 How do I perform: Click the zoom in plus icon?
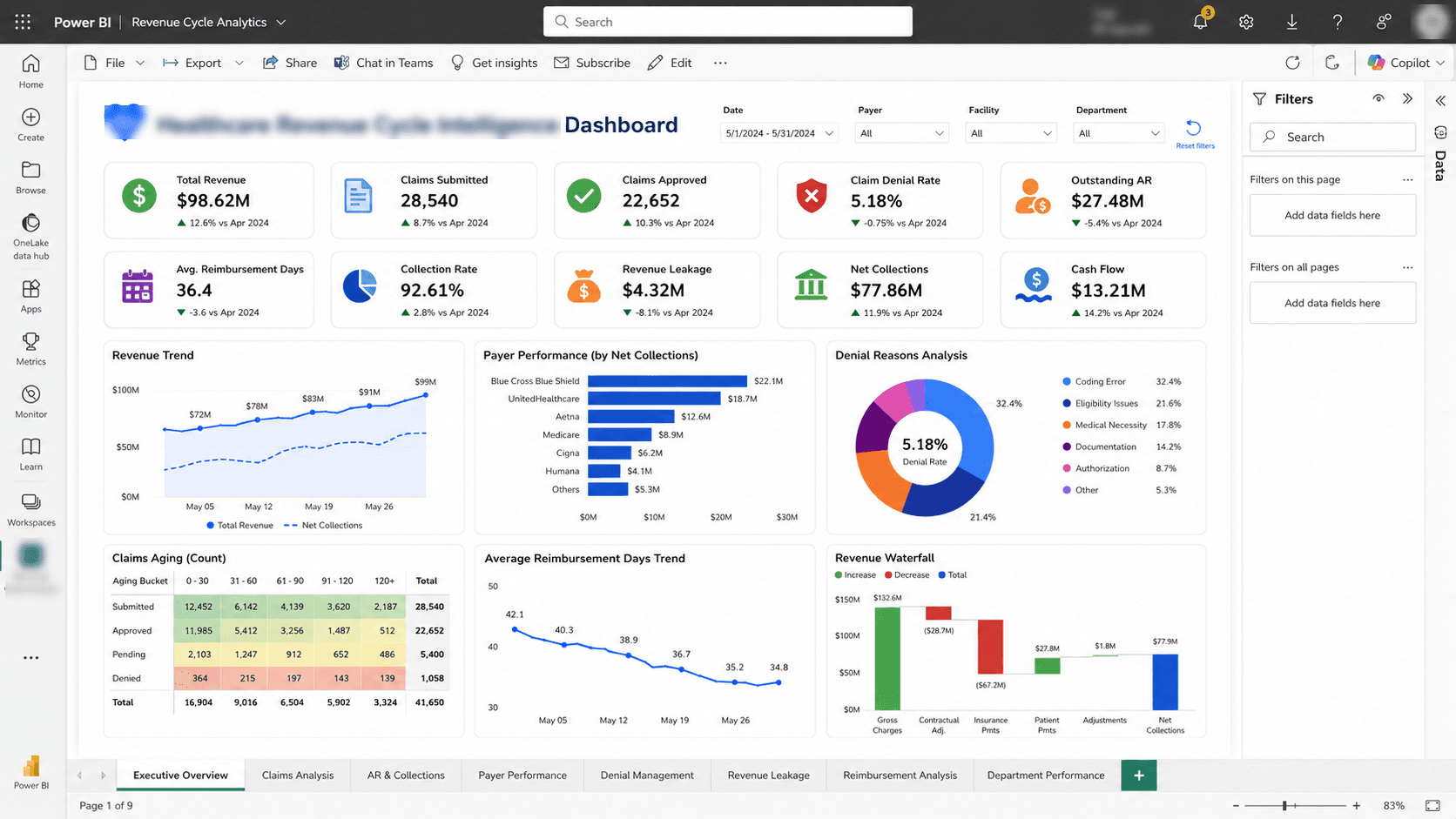pos(1356,806)
